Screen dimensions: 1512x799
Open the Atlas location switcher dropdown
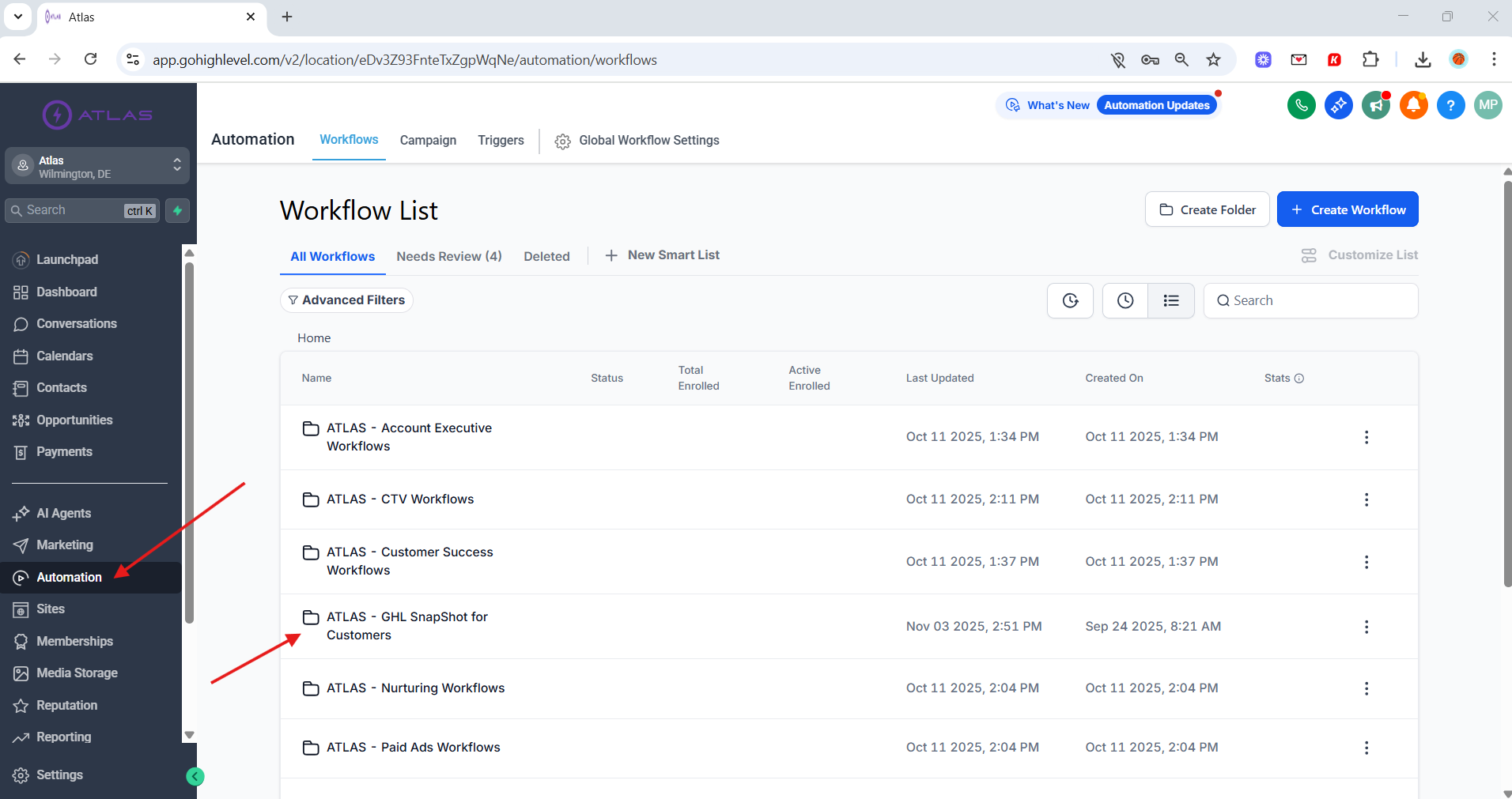pos(97,166)
